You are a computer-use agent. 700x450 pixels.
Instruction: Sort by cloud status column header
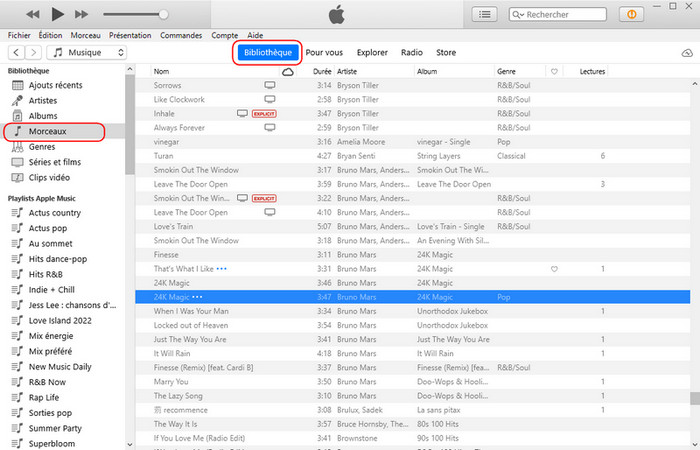[288, 72]
